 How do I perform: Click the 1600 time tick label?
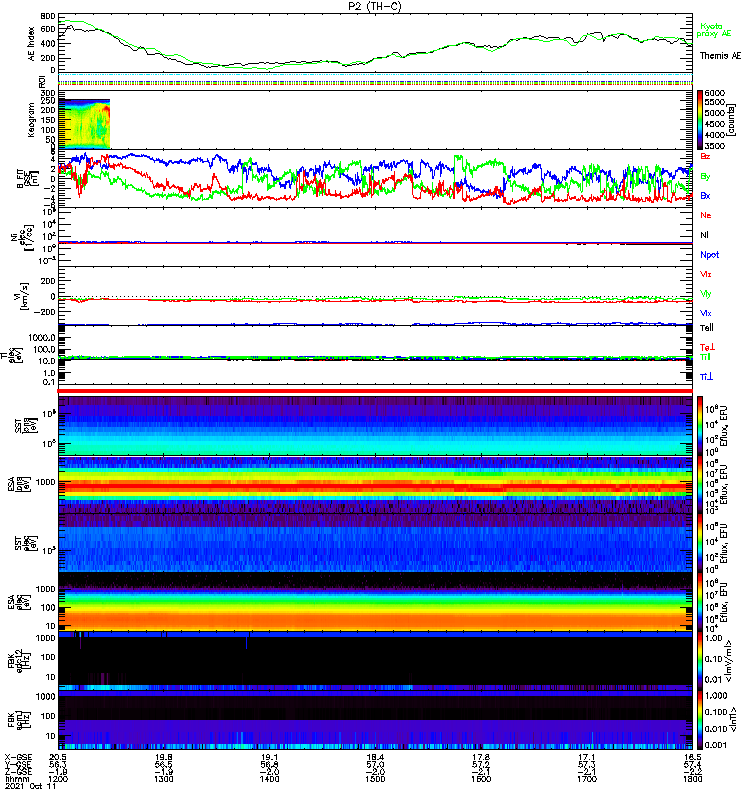click(481, 779)
